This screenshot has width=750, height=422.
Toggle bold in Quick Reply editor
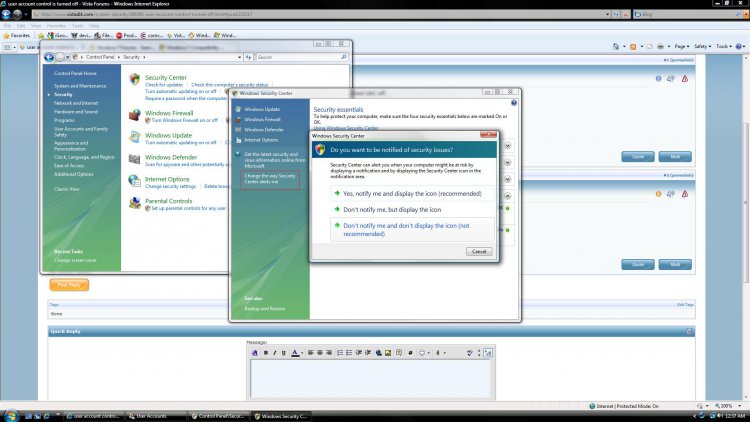[x=265, y=353]
